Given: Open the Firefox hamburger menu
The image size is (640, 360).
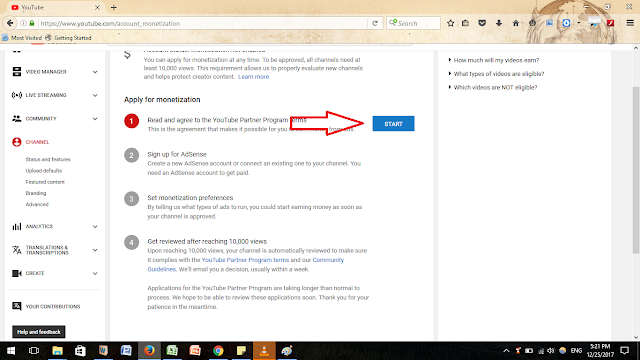Looking at the screenshot, I should pos(630,23).
